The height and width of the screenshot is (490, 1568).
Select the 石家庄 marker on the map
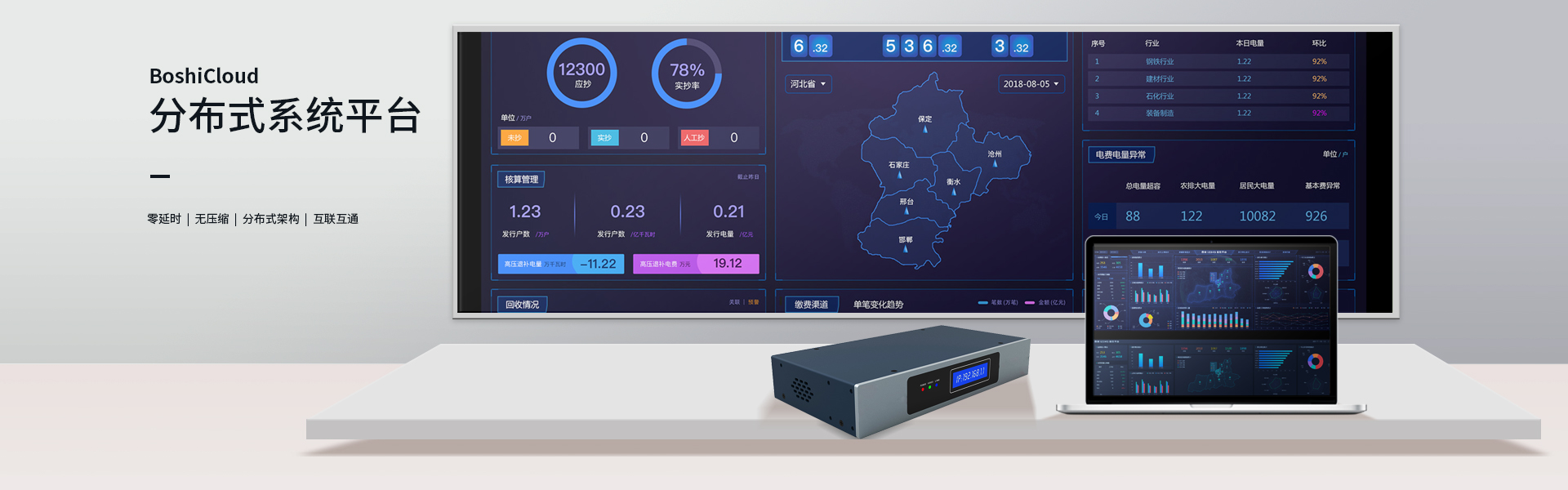coord(899,174)
